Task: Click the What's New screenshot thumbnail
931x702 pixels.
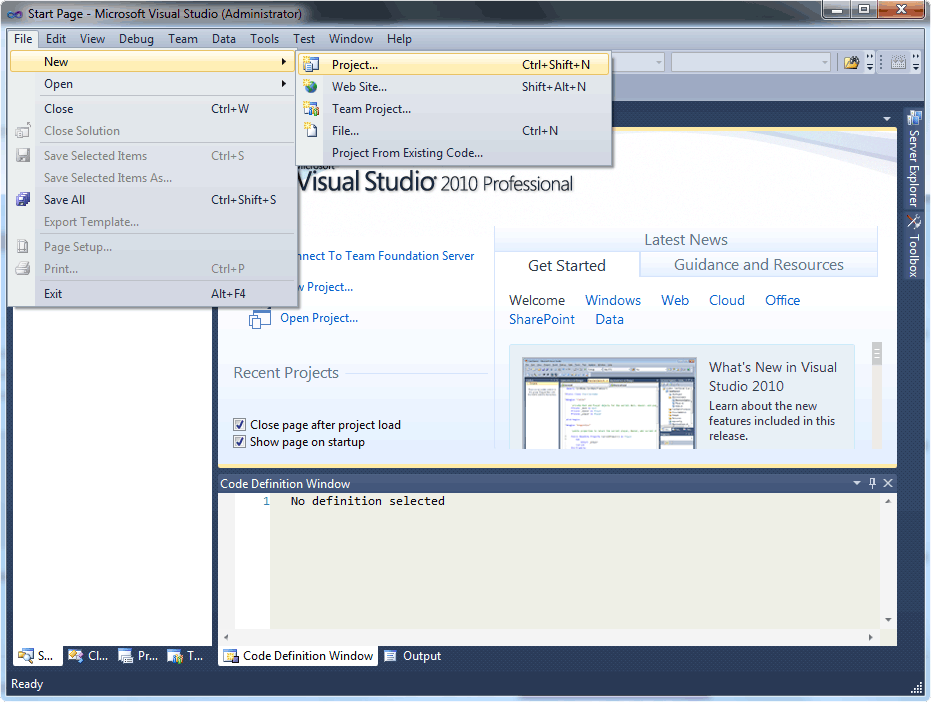Action: pos(609,403)
